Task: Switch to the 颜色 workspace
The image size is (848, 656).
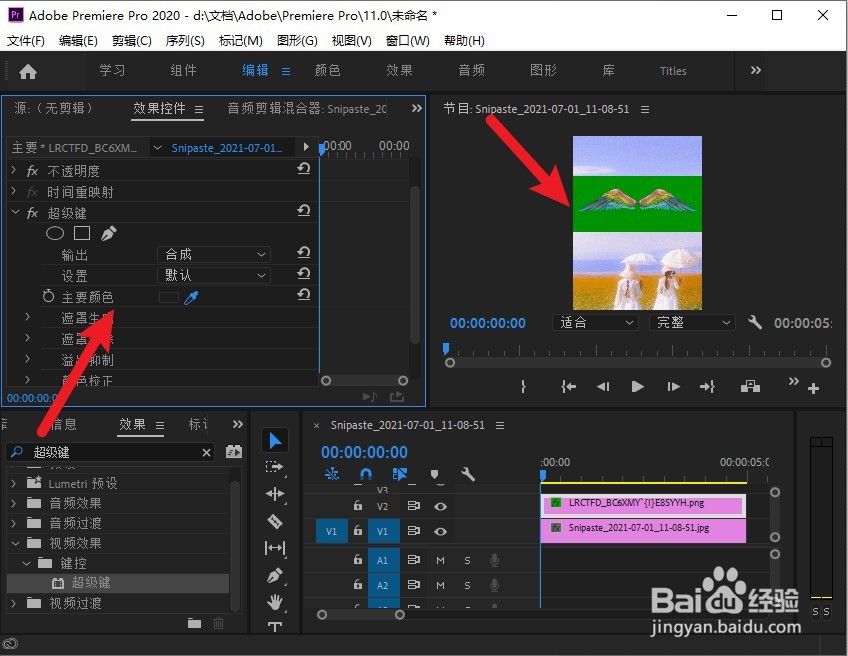Action: coord(327,70)
